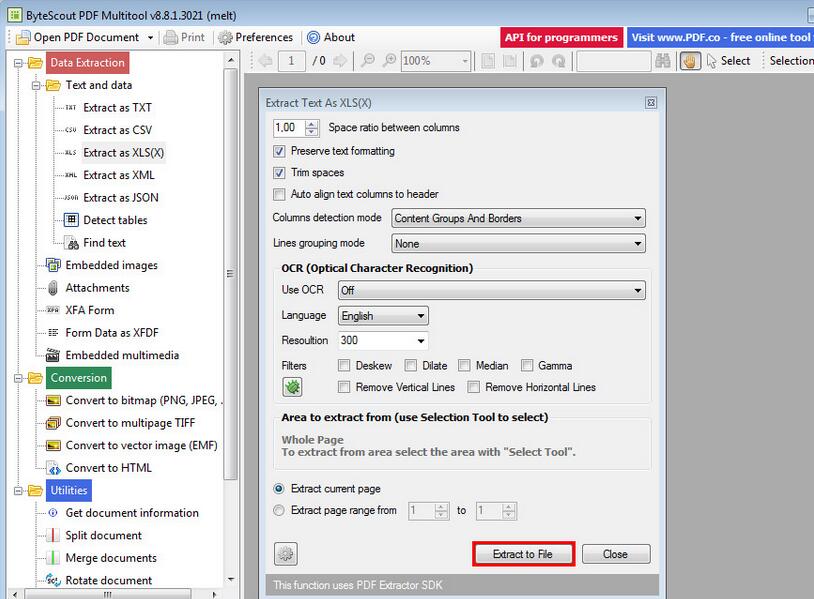Enable Auto align text columns to header
This screenshot has height=599, width=814.
click(279, 194)
